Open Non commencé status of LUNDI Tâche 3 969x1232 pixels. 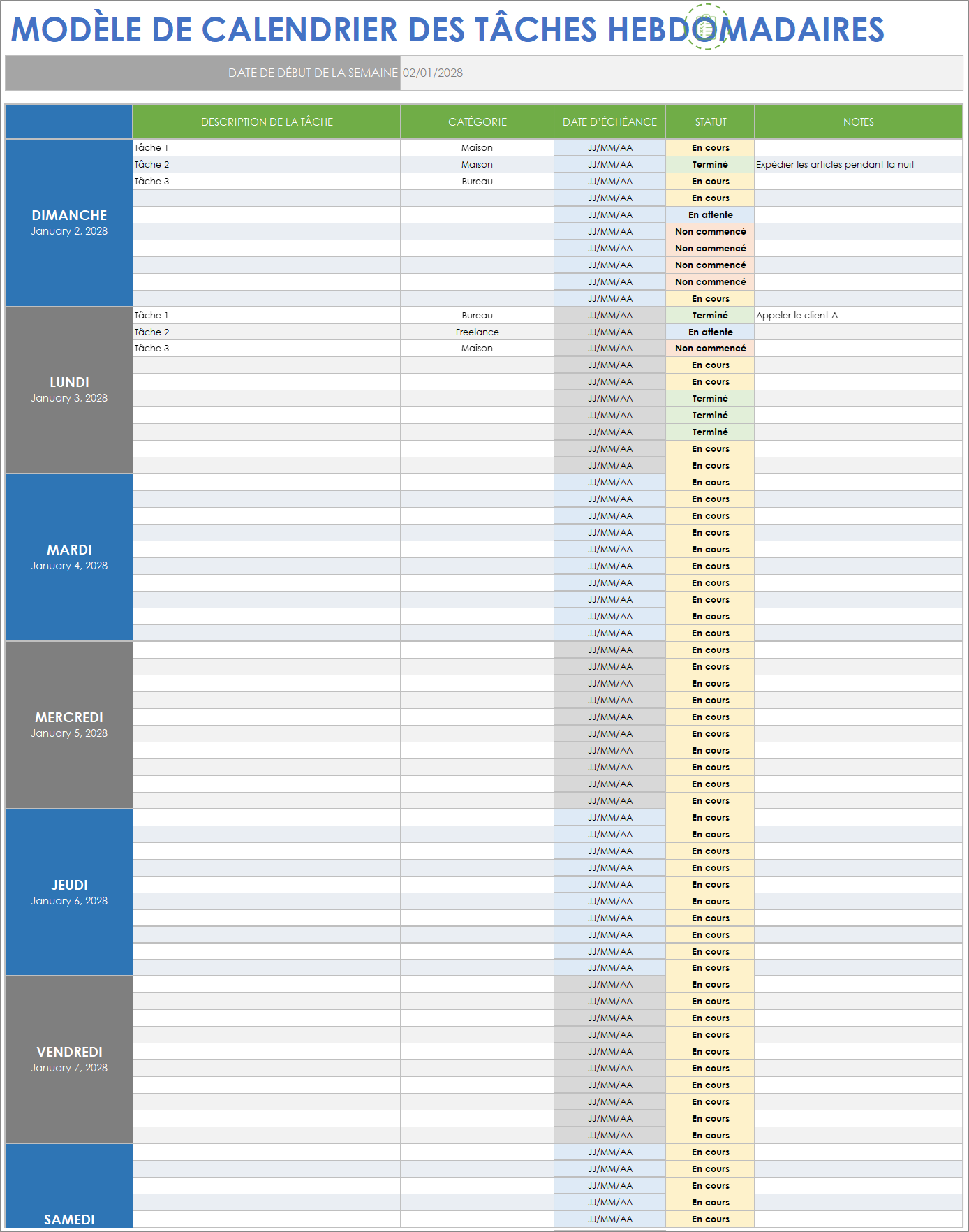coord(711,348)
